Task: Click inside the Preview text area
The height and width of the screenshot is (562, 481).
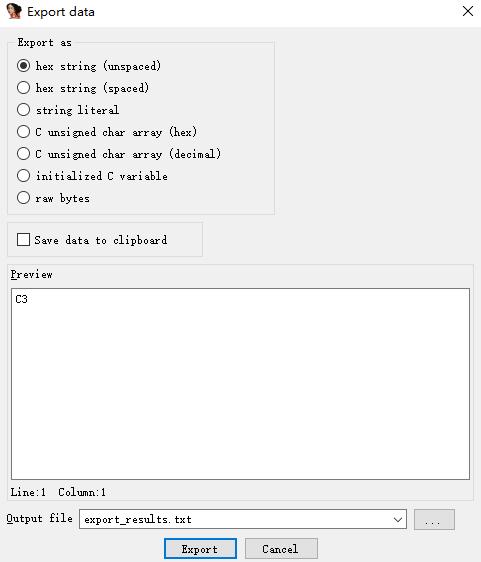Action: pyautogui.click(x=240, y=384)
